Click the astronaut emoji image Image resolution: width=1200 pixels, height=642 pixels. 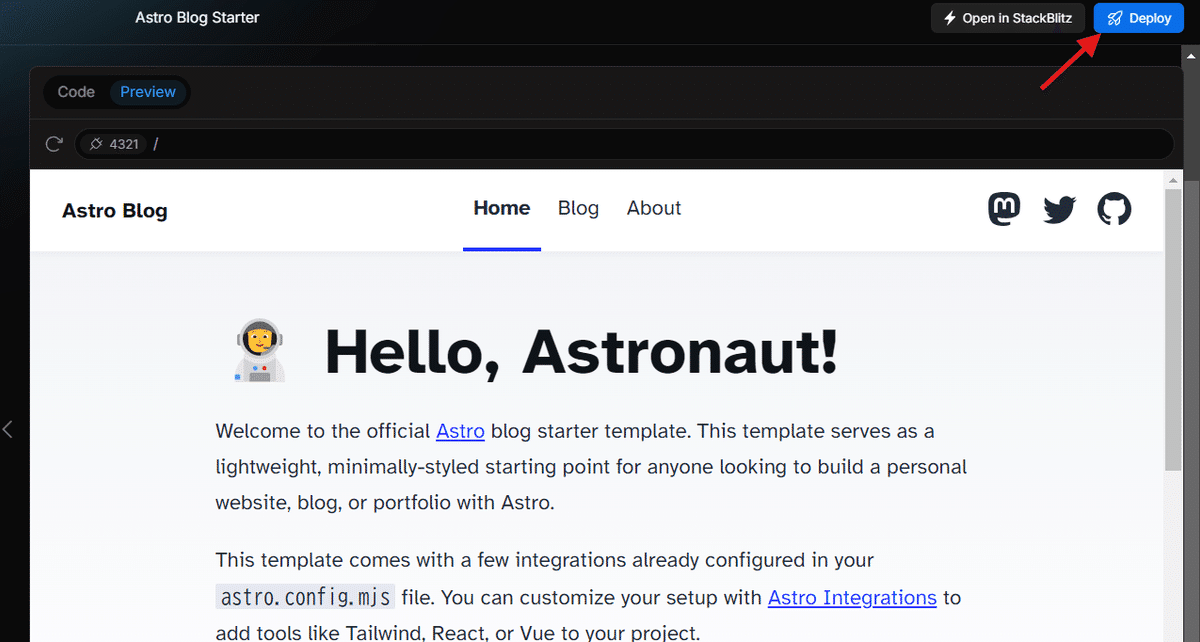(x=260, y=351)
